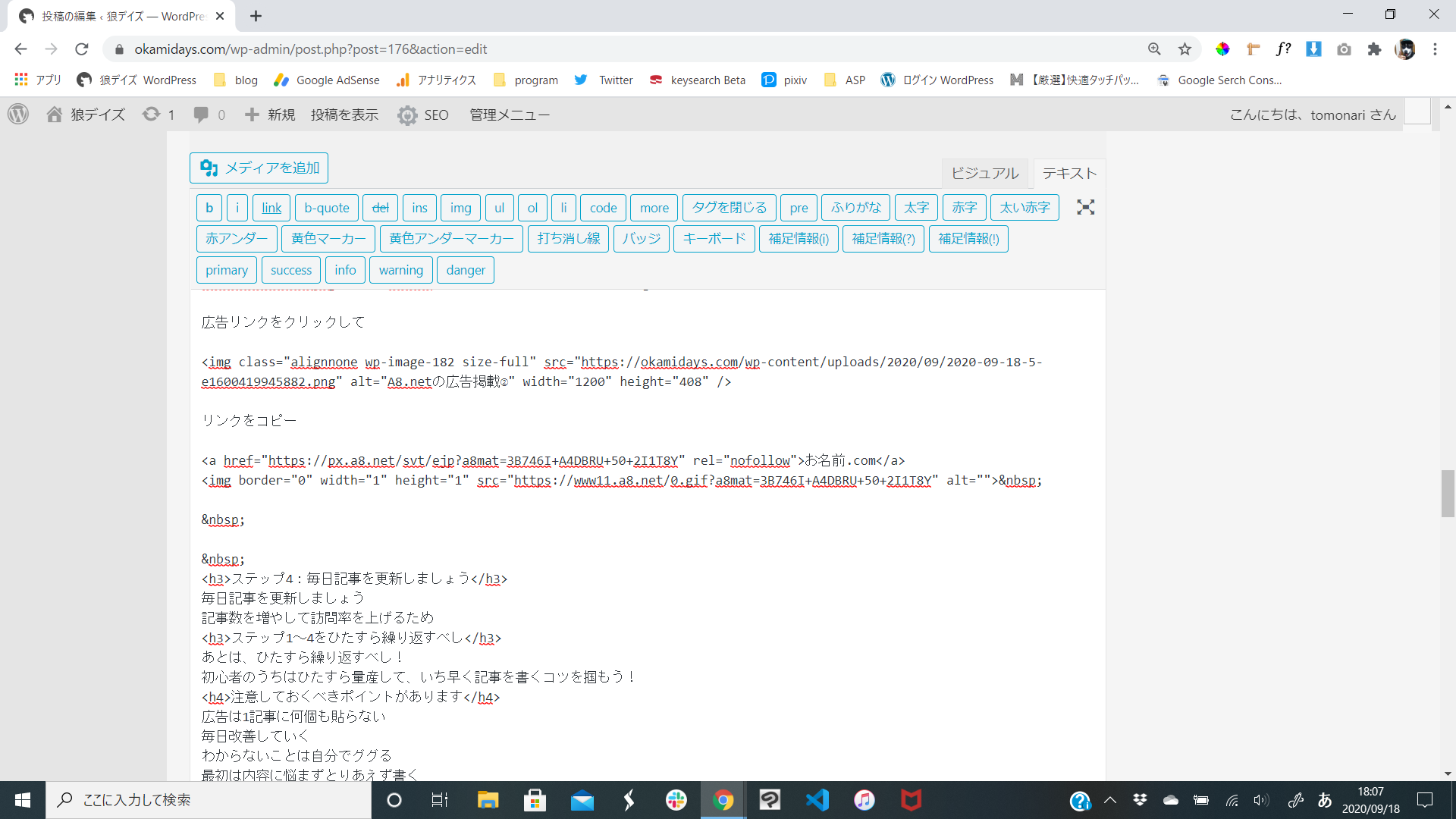The image size is (1456, 819).
Task: Insert 補足情報(?) quicktag
Action: 883,239
